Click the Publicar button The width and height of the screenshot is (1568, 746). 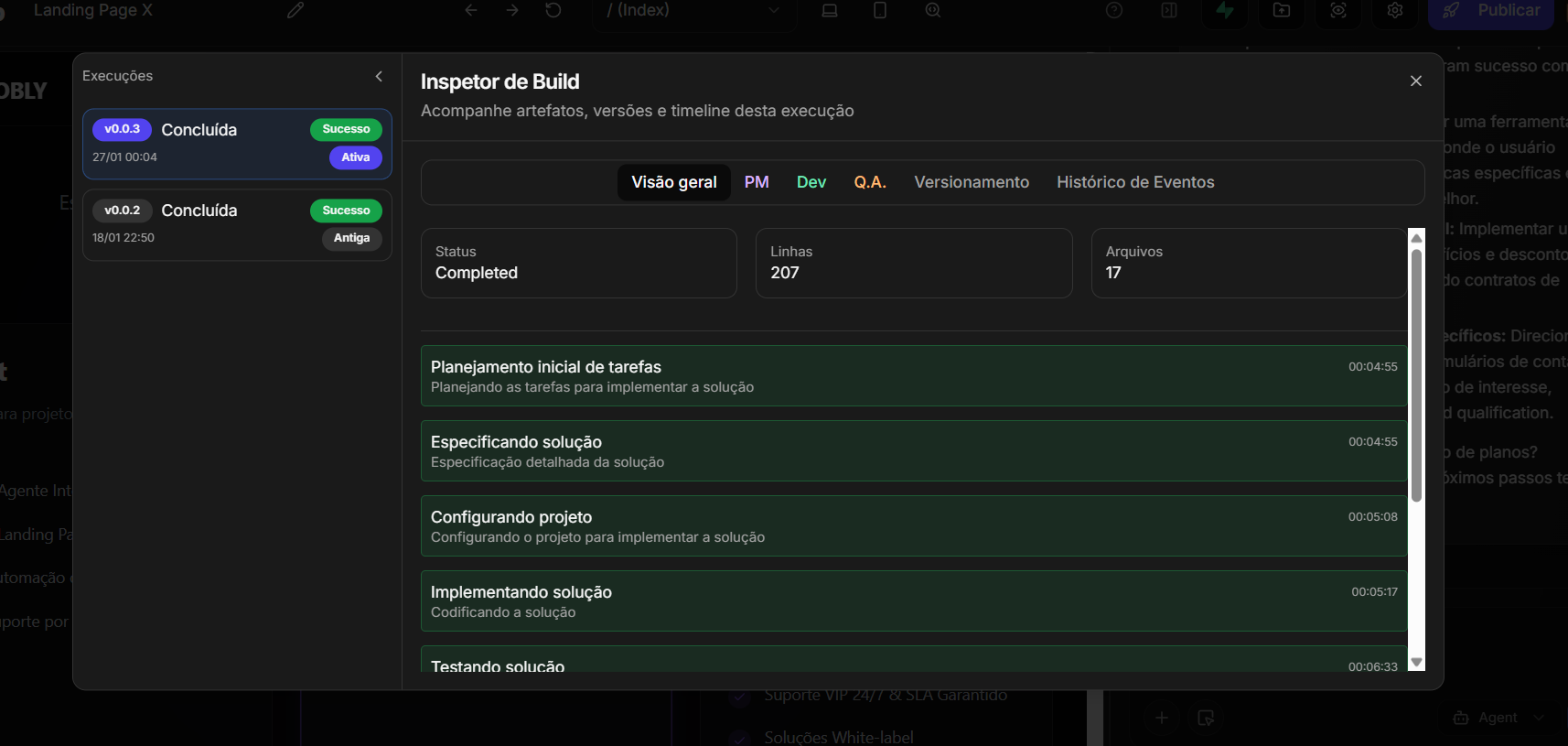(x=1490, y=11)
